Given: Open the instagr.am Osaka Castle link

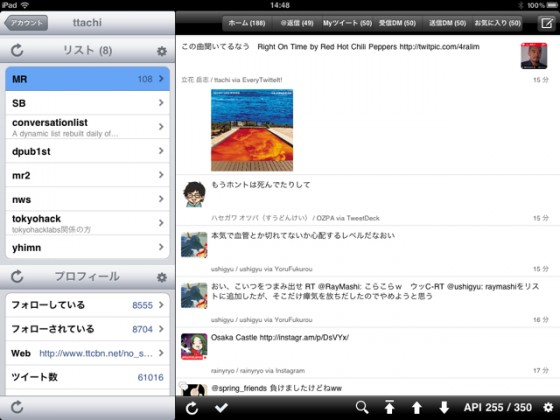Looking at the screenshot, I should 304,338.
